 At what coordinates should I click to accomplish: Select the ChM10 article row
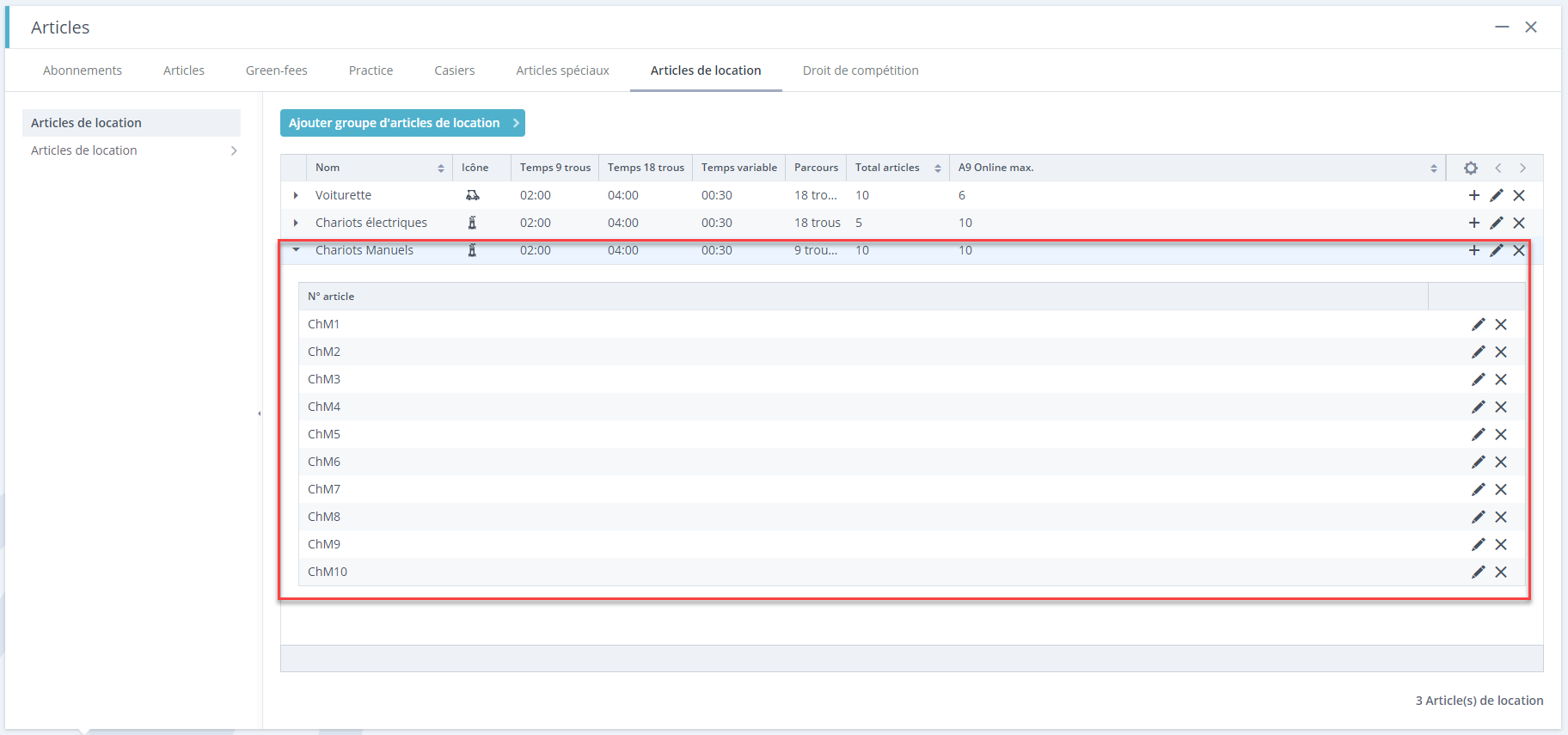(x=911, y=572)
